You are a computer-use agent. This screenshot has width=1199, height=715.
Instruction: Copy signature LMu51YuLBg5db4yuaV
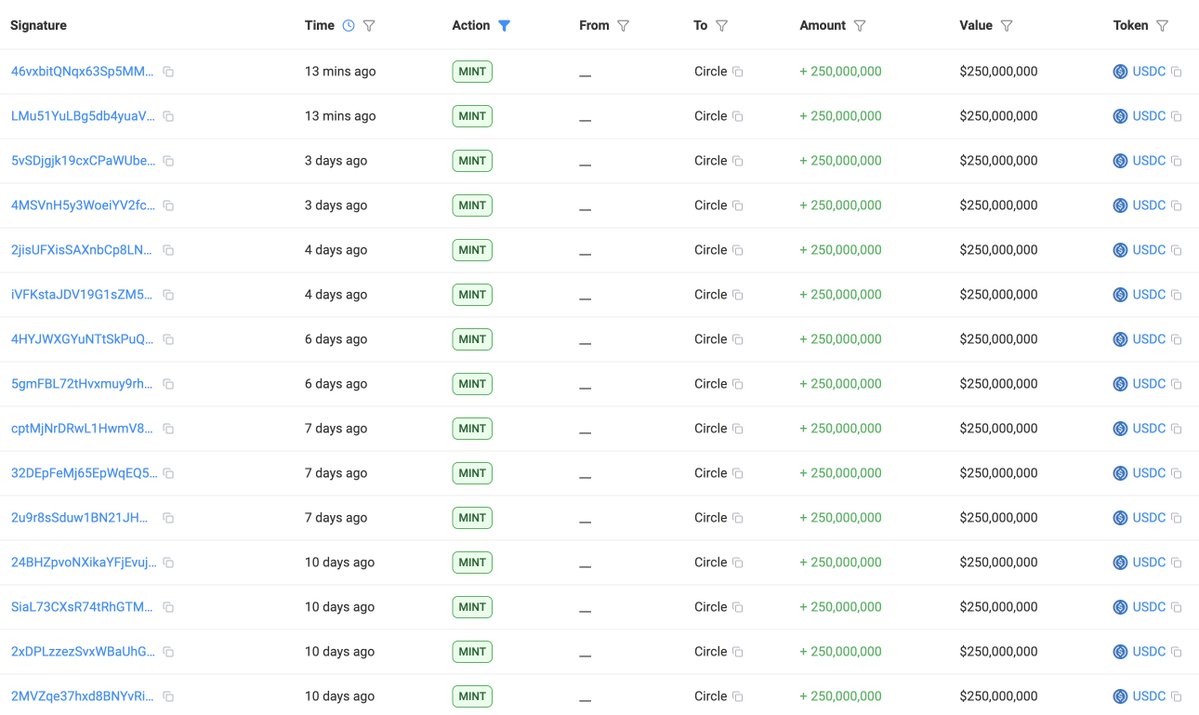coord(168,117)
